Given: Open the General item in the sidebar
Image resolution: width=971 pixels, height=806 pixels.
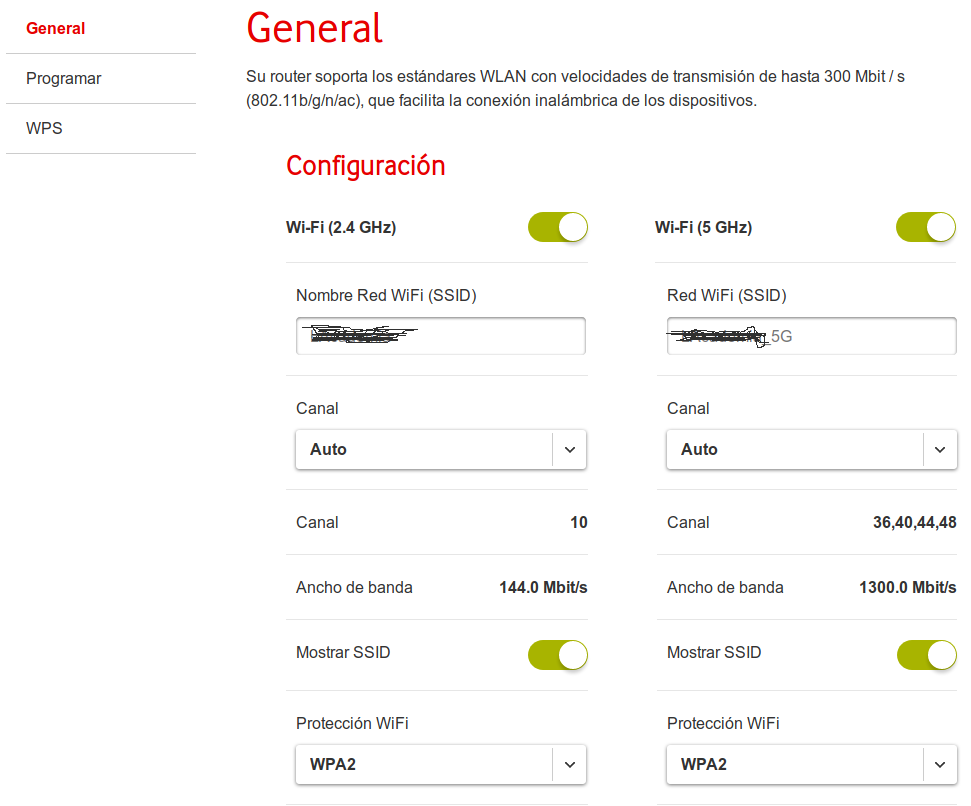Looking at the screenshot, I should click(56, 29).
